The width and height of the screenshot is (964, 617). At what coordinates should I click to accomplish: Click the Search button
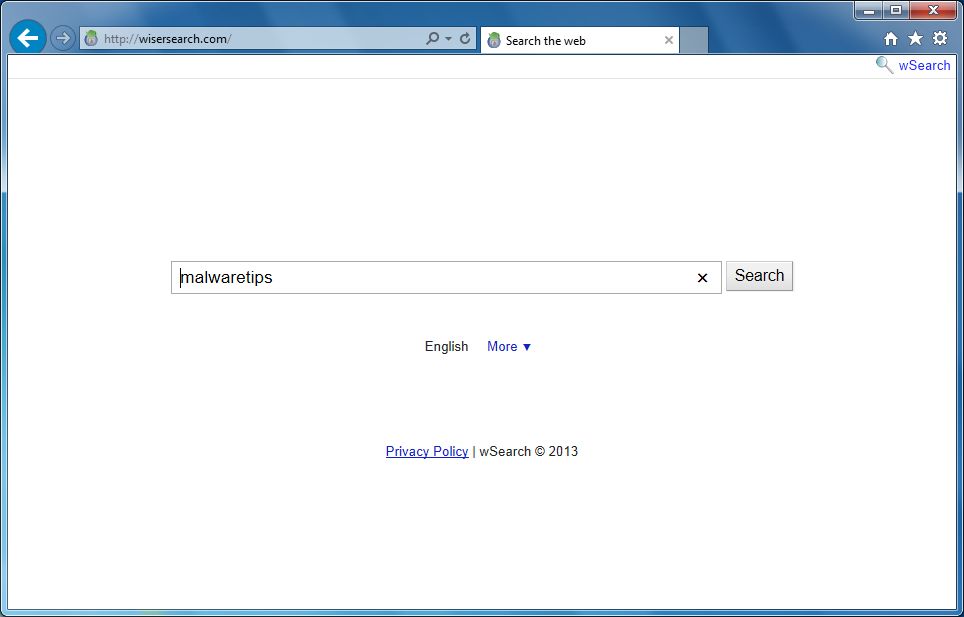point(759,276)
